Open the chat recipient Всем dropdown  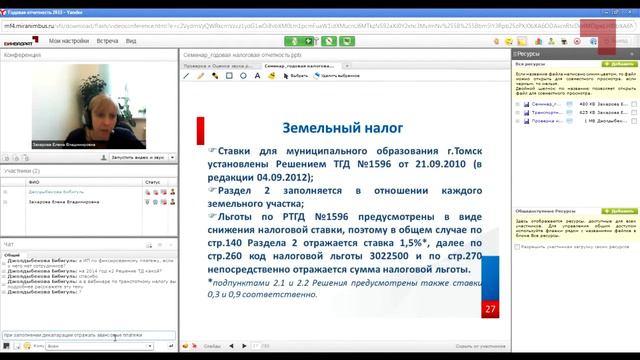coord(100,346)
